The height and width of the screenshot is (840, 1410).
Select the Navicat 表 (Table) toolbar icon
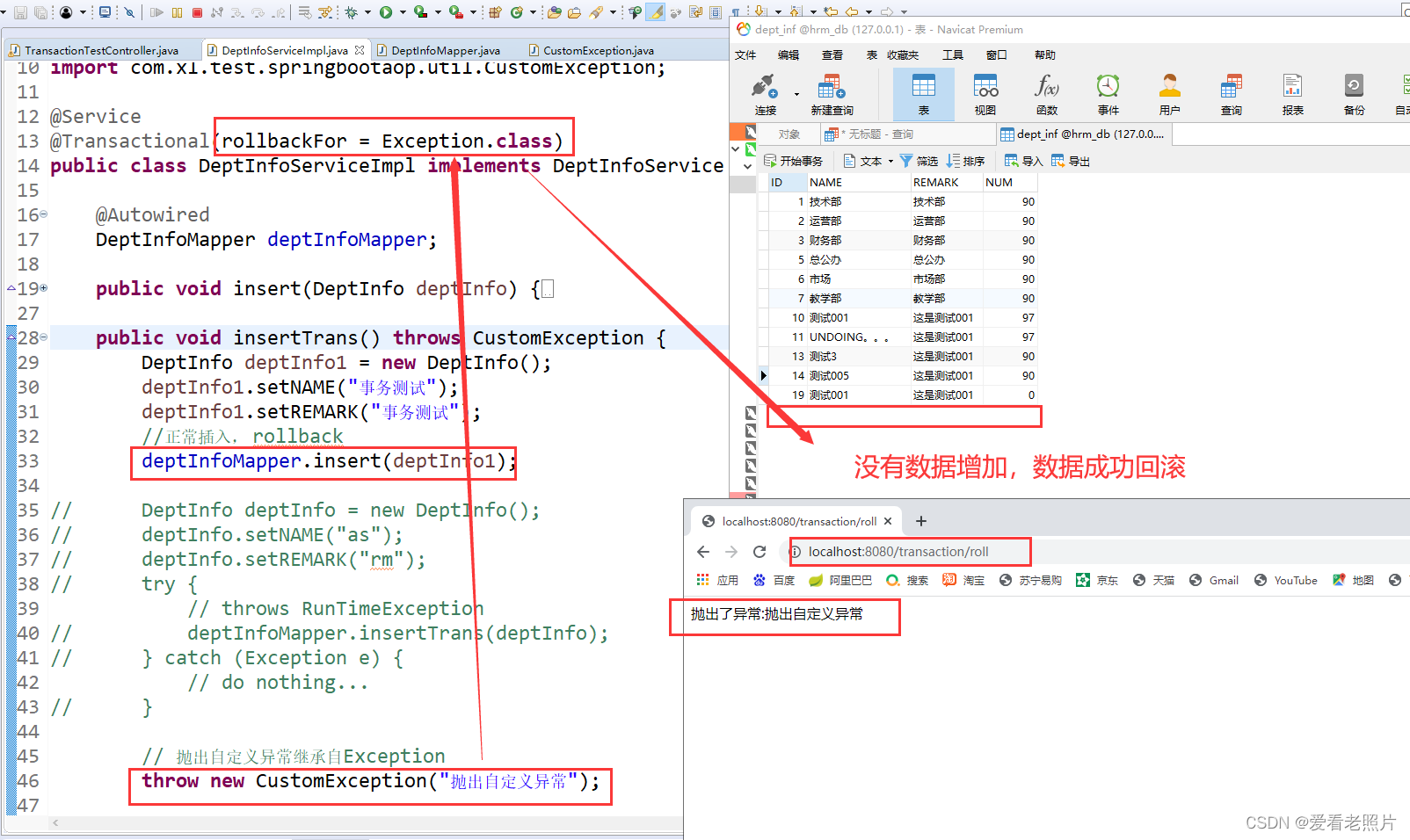pos(923,95)
